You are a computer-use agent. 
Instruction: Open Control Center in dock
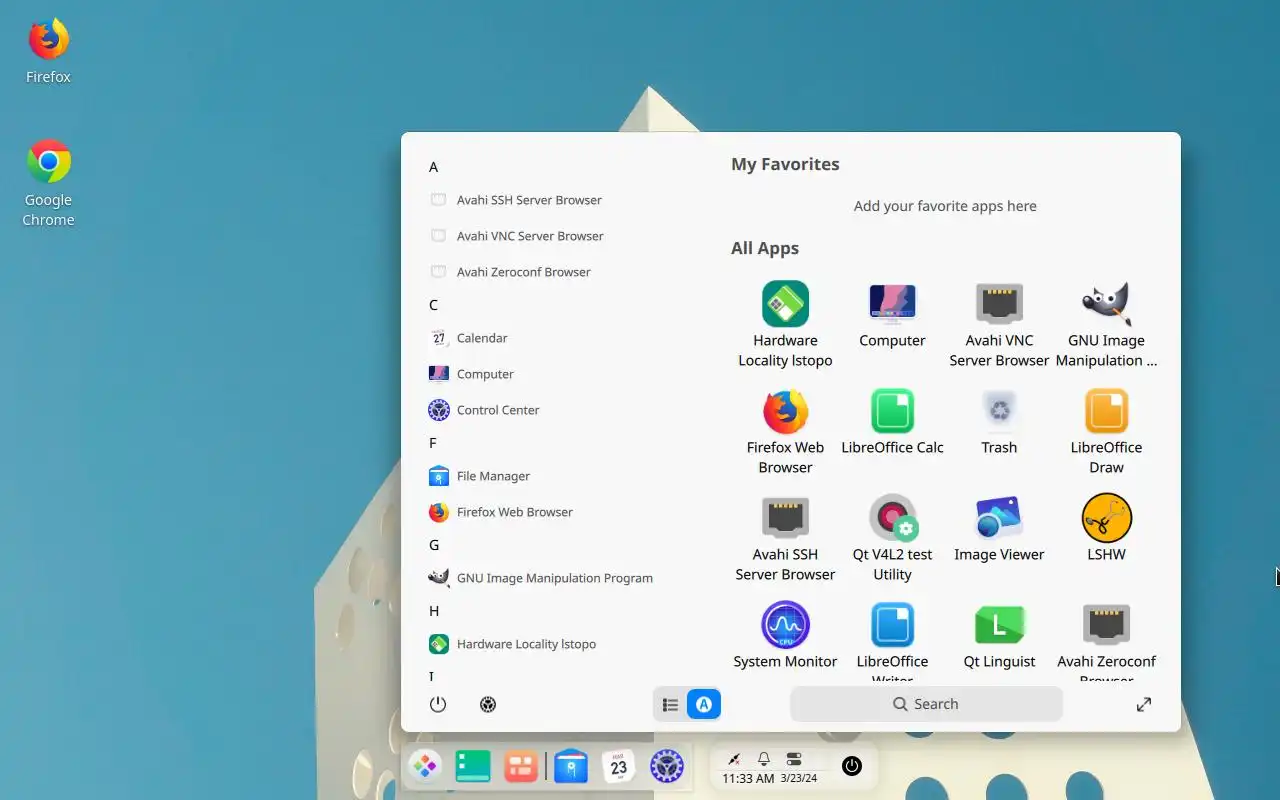[667, 767]
